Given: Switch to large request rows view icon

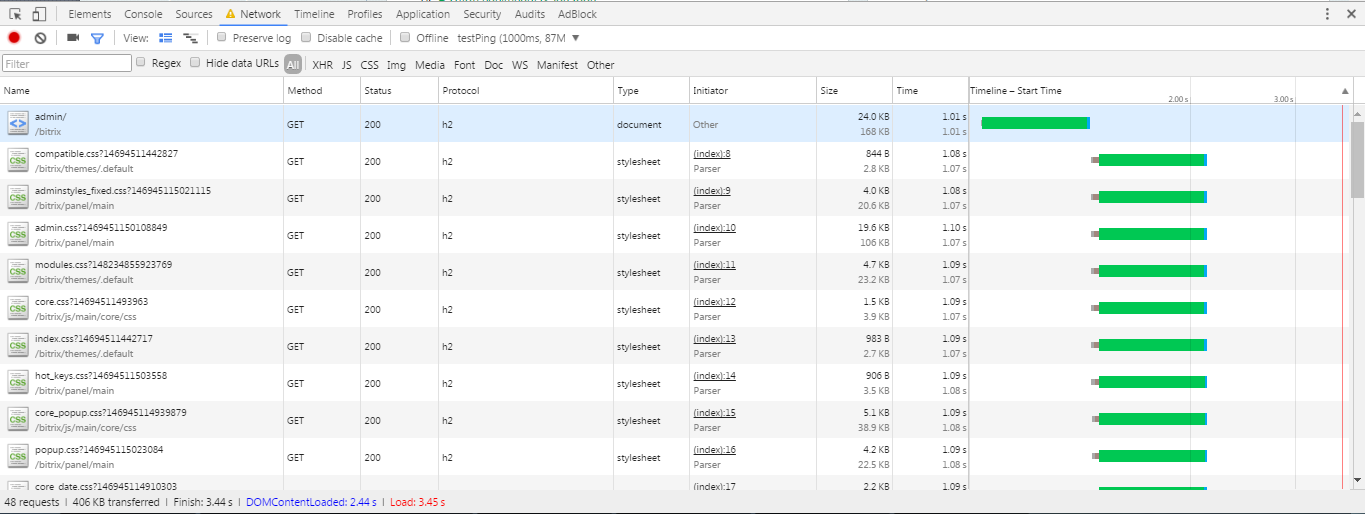Looking at the screenshot, I should 166,38.
